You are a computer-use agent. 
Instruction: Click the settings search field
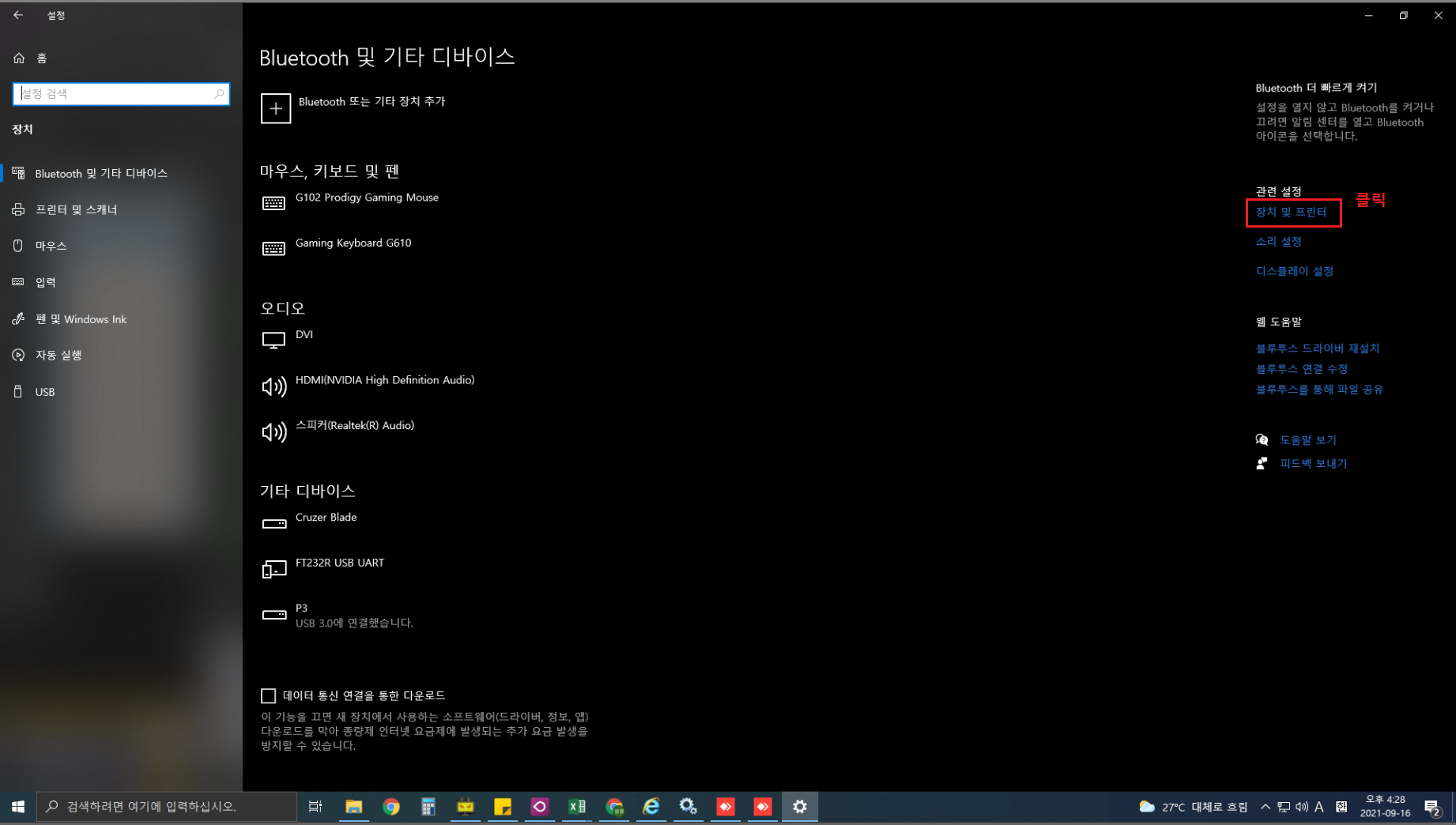[x=121, y=93]
